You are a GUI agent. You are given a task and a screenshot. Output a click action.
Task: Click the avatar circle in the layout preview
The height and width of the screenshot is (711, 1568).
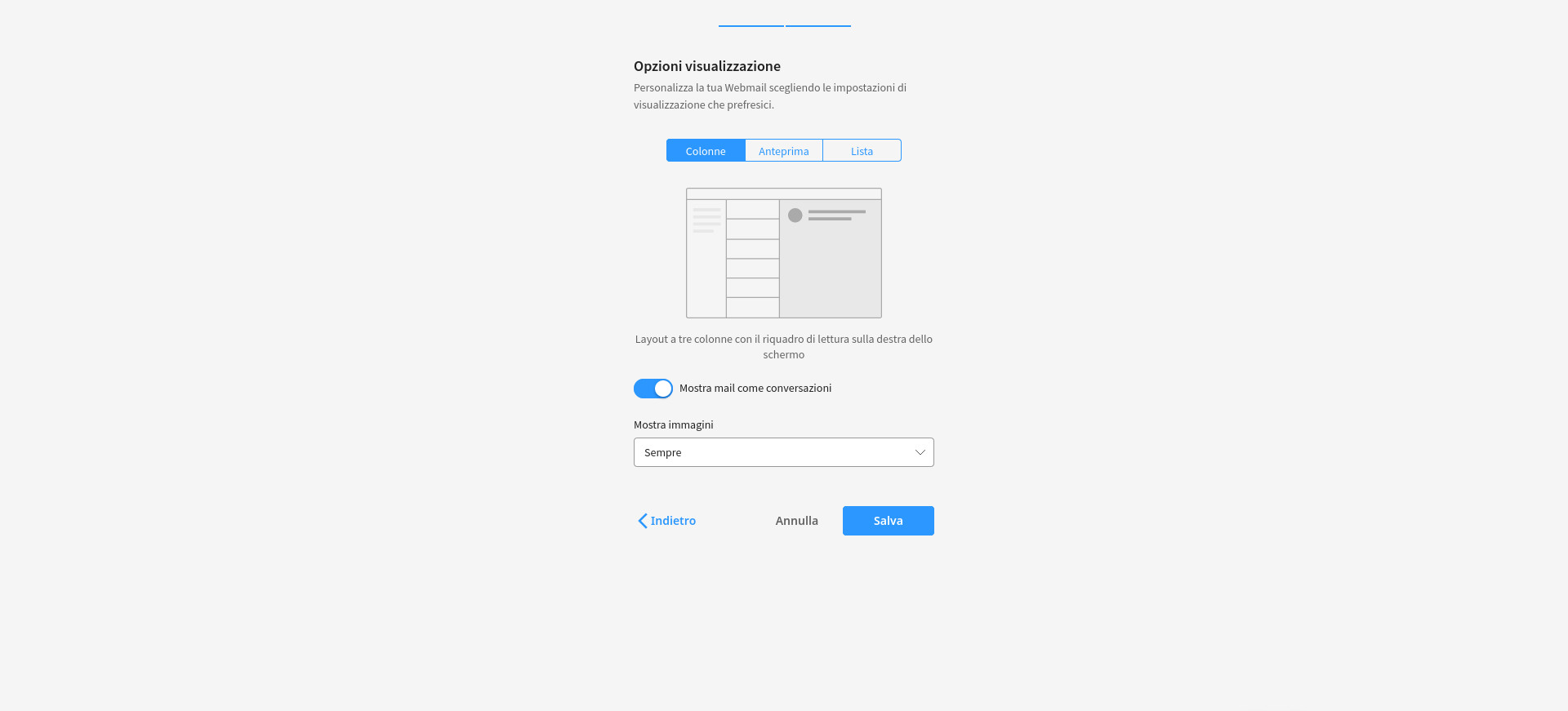(x=795, y=216)
